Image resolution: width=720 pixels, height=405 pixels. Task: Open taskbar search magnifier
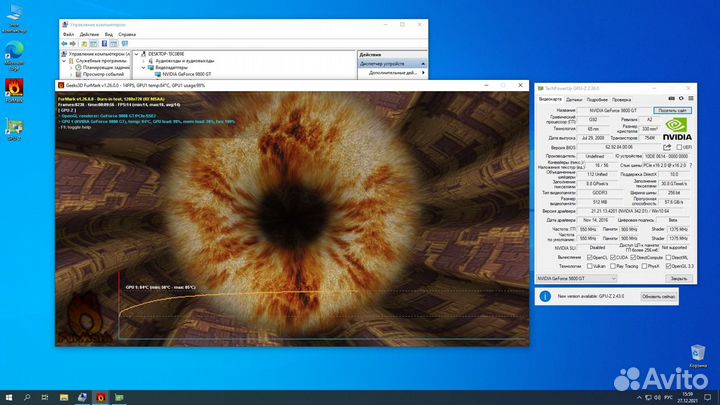click(x=27, y=397)
